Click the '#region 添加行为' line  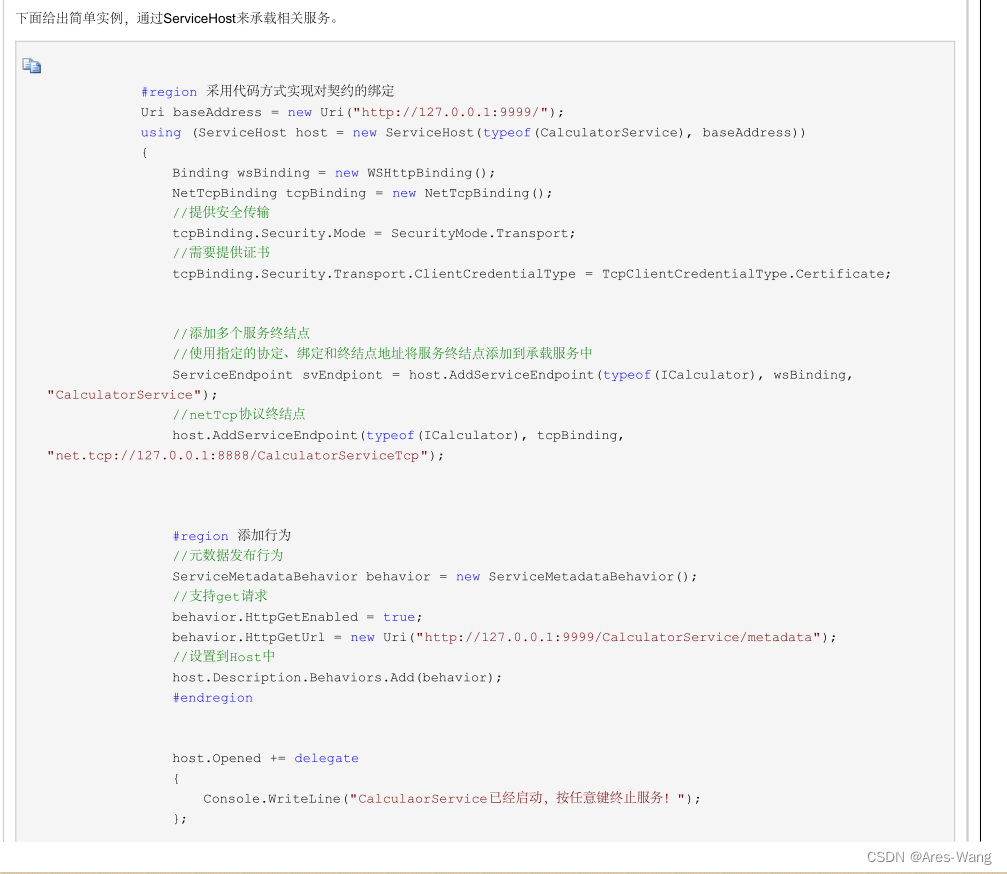point(232,536)
